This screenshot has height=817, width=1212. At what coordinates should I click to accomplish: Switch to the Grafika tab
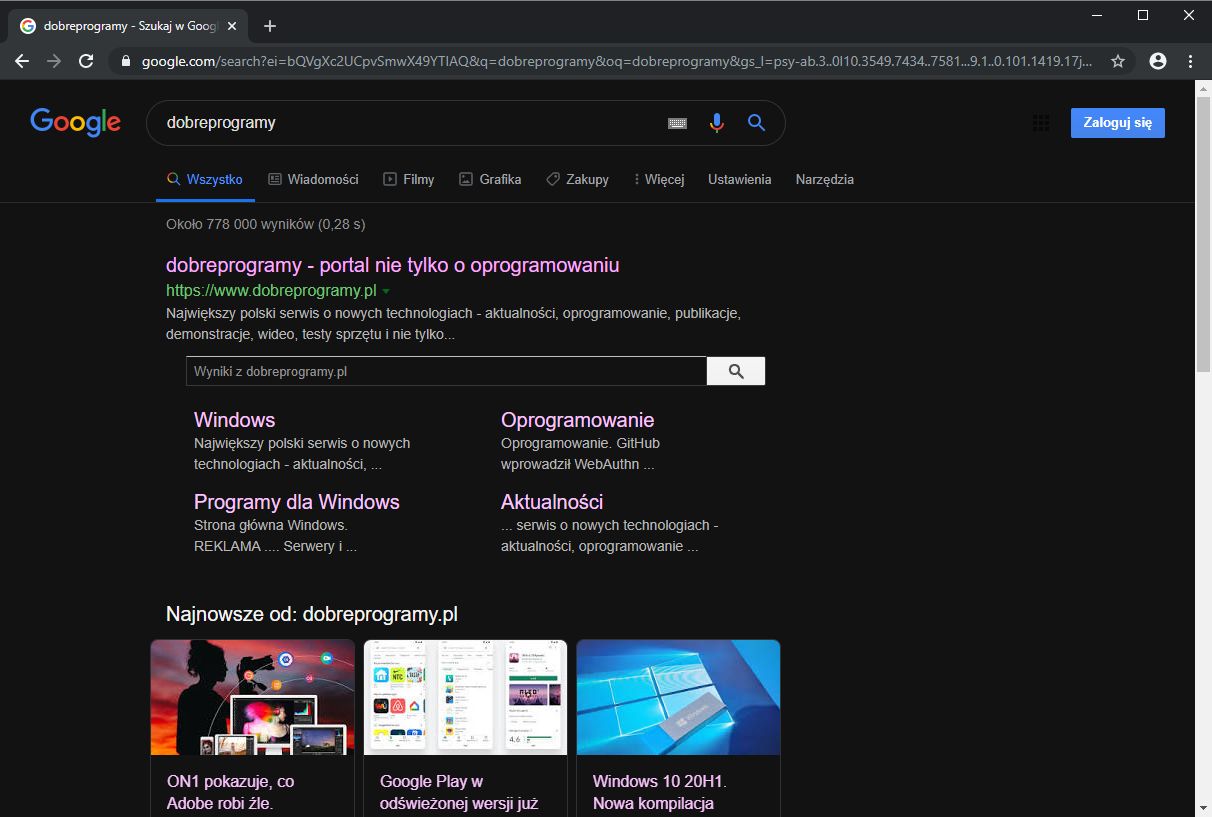point(490,179)
